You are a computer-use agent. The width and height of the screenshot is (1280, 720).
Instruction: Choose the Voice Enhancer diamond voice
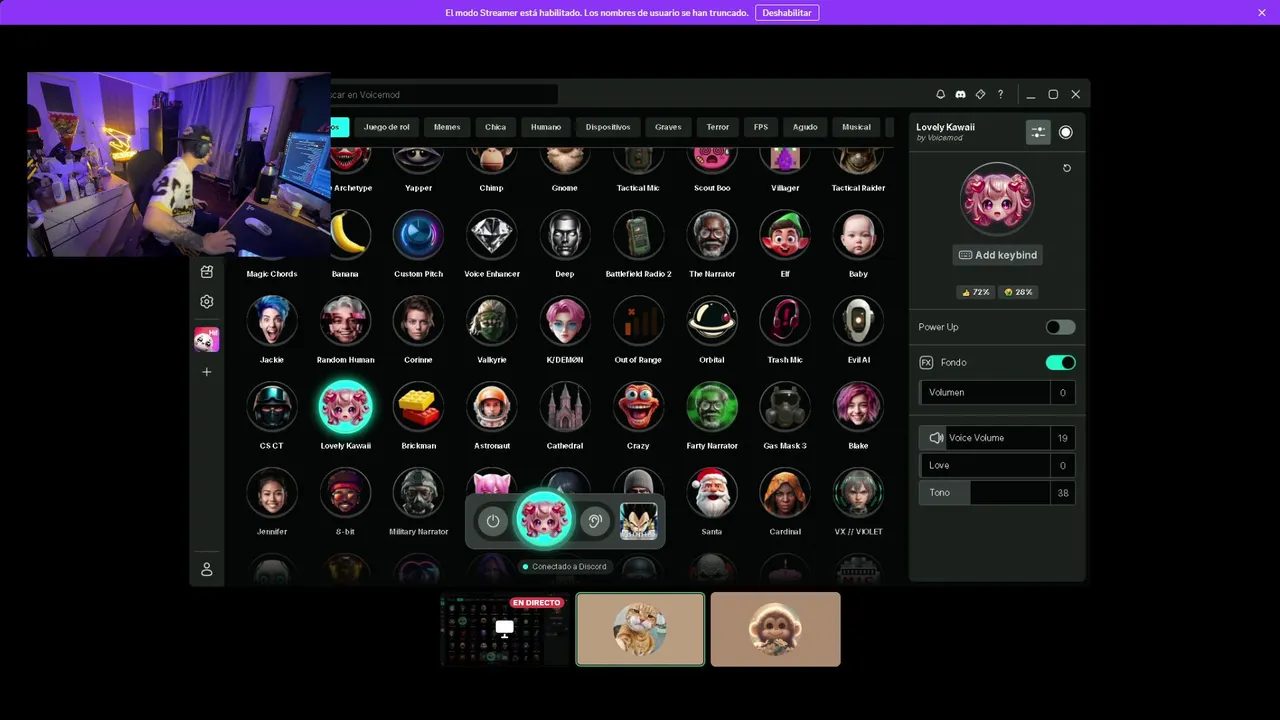tap(492, 235)
